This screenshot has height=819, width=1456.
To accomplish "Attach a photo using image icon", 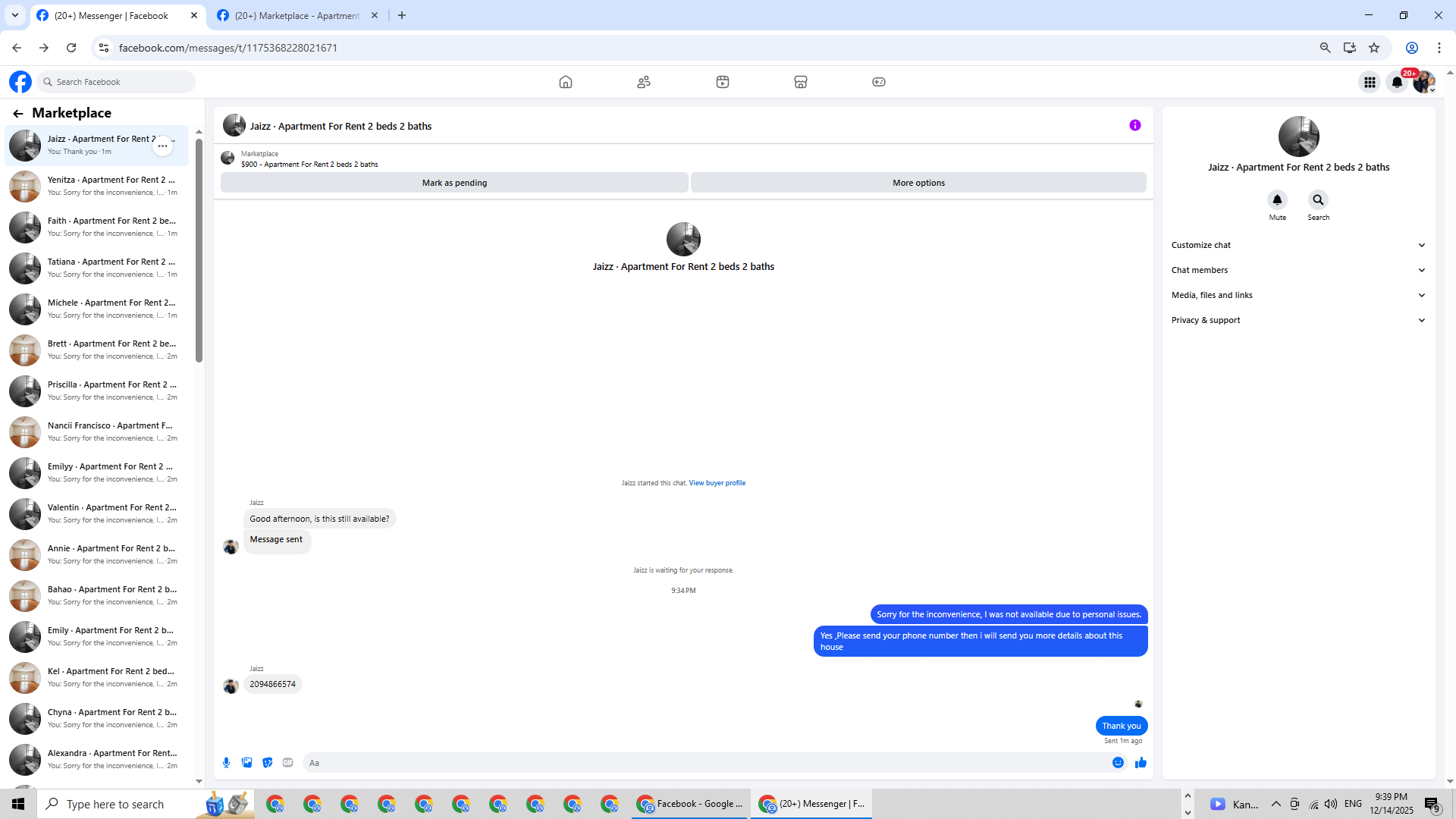I will pos(246,763).
